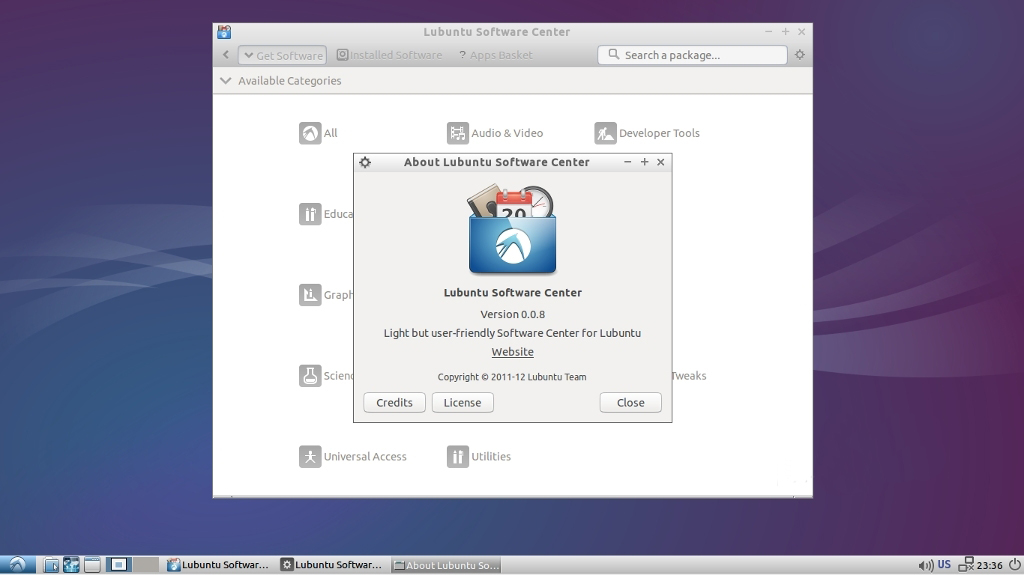Click the Universal Access label

point(365,457)
